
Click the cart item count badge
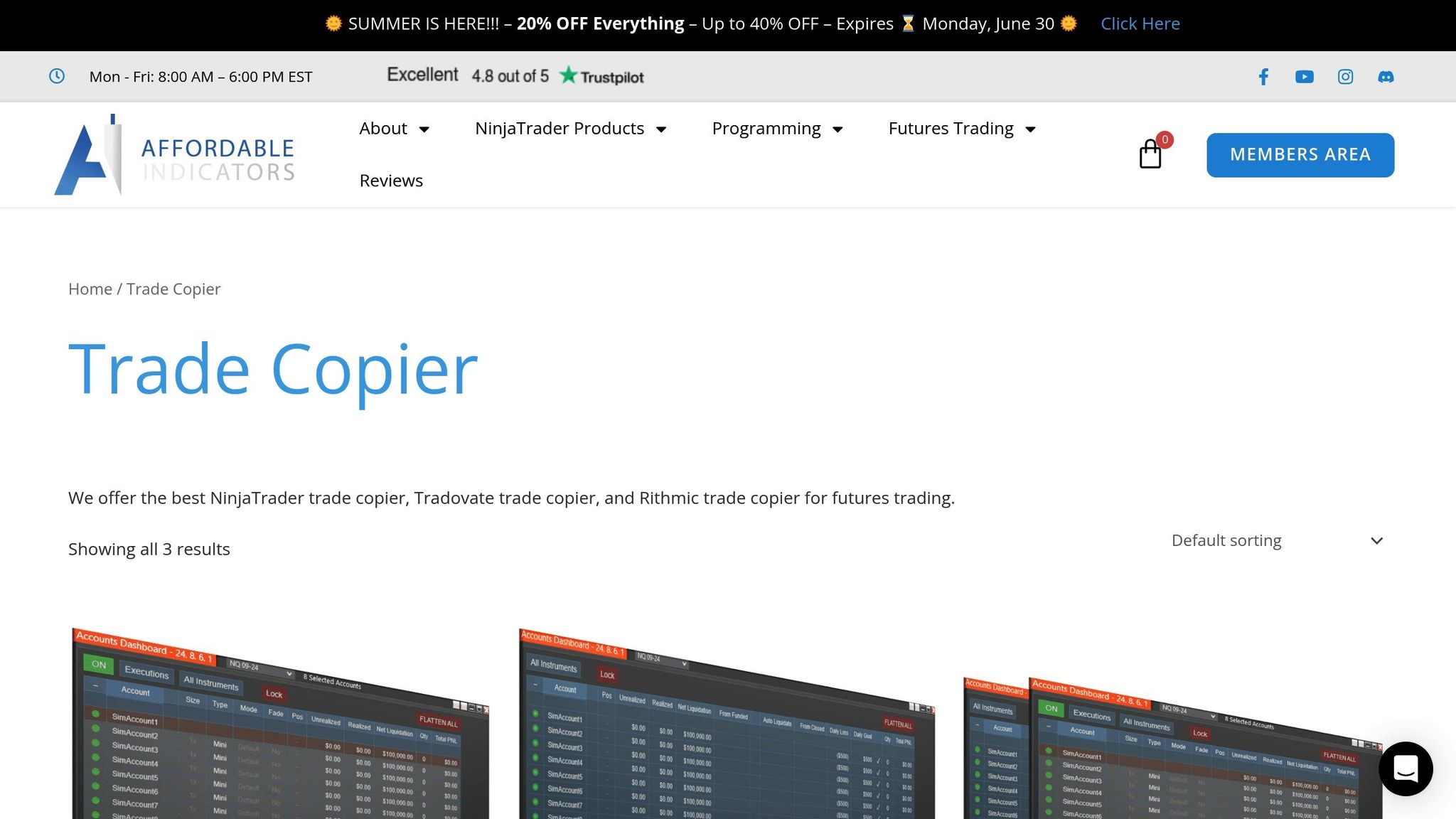pyautogui.click(x=1164, y=140)
